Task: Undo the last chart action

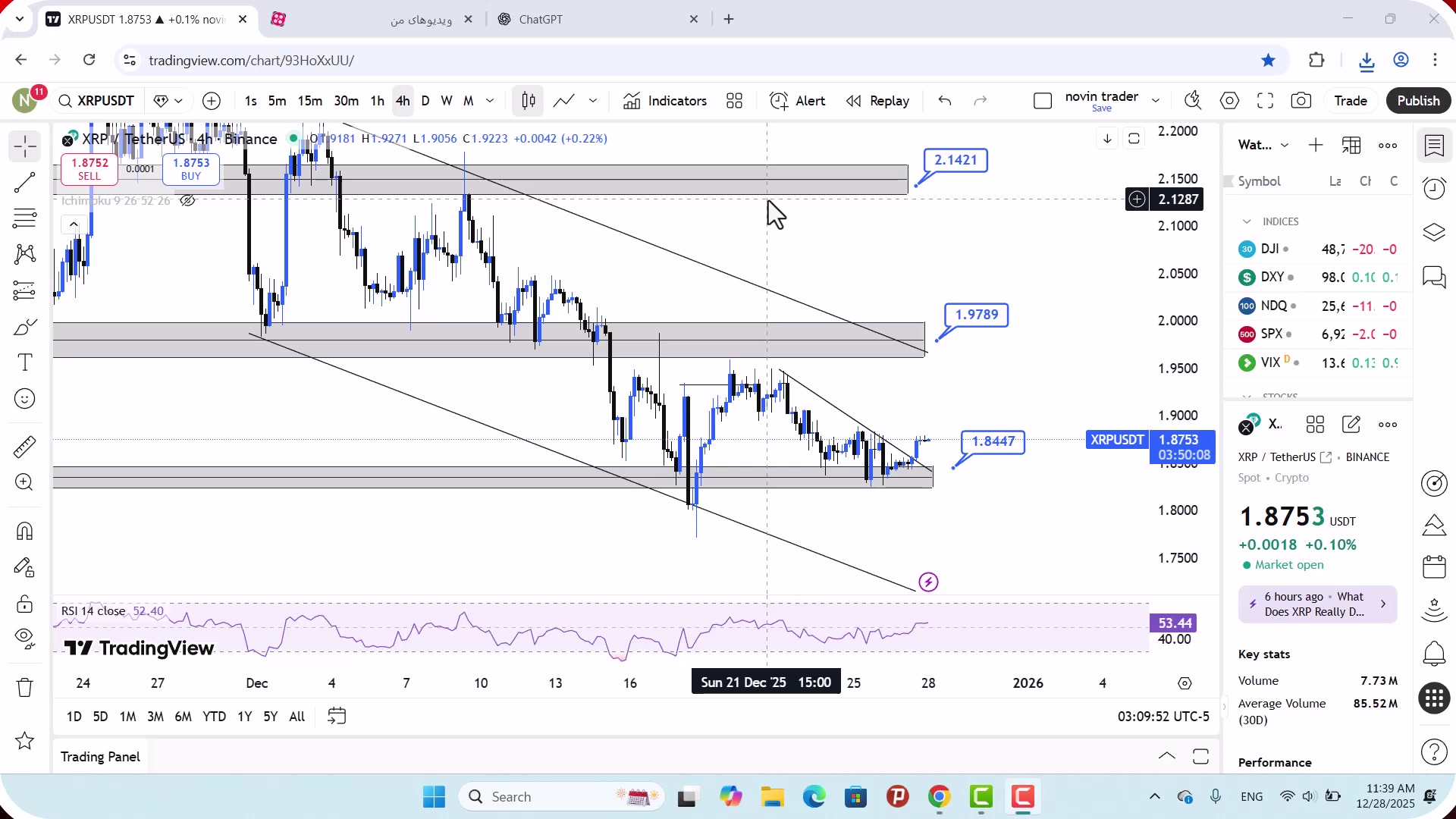Action: 944,101
